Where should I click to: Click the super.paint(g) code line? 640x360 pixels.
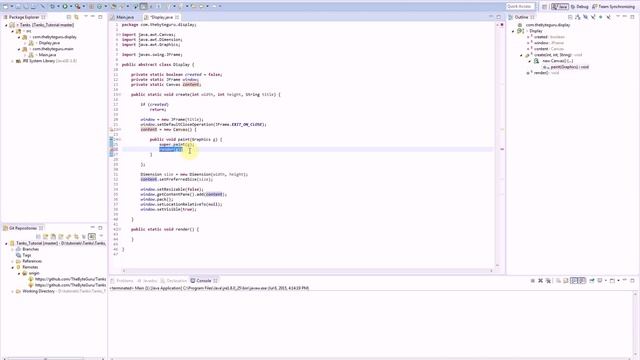tap(177, 144)
